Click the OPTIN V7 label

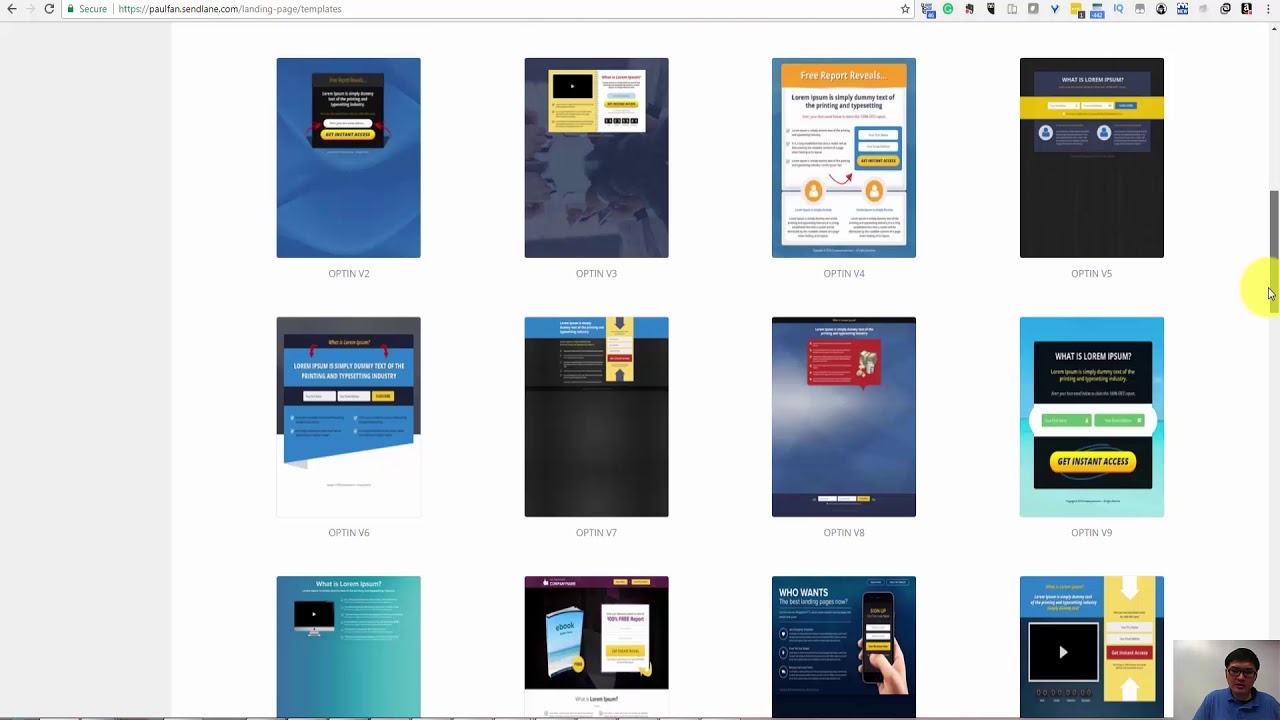tap(596, 532)
